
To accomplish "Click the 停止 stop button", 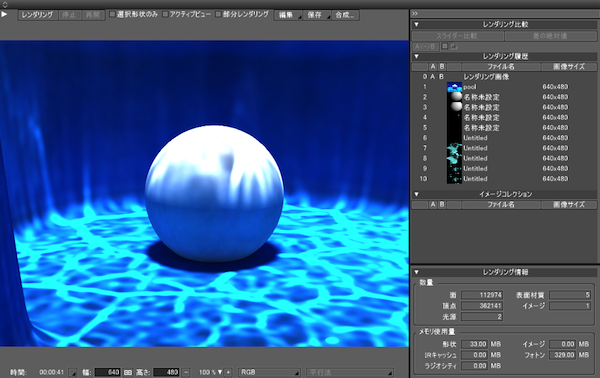I will pos(69,15).
